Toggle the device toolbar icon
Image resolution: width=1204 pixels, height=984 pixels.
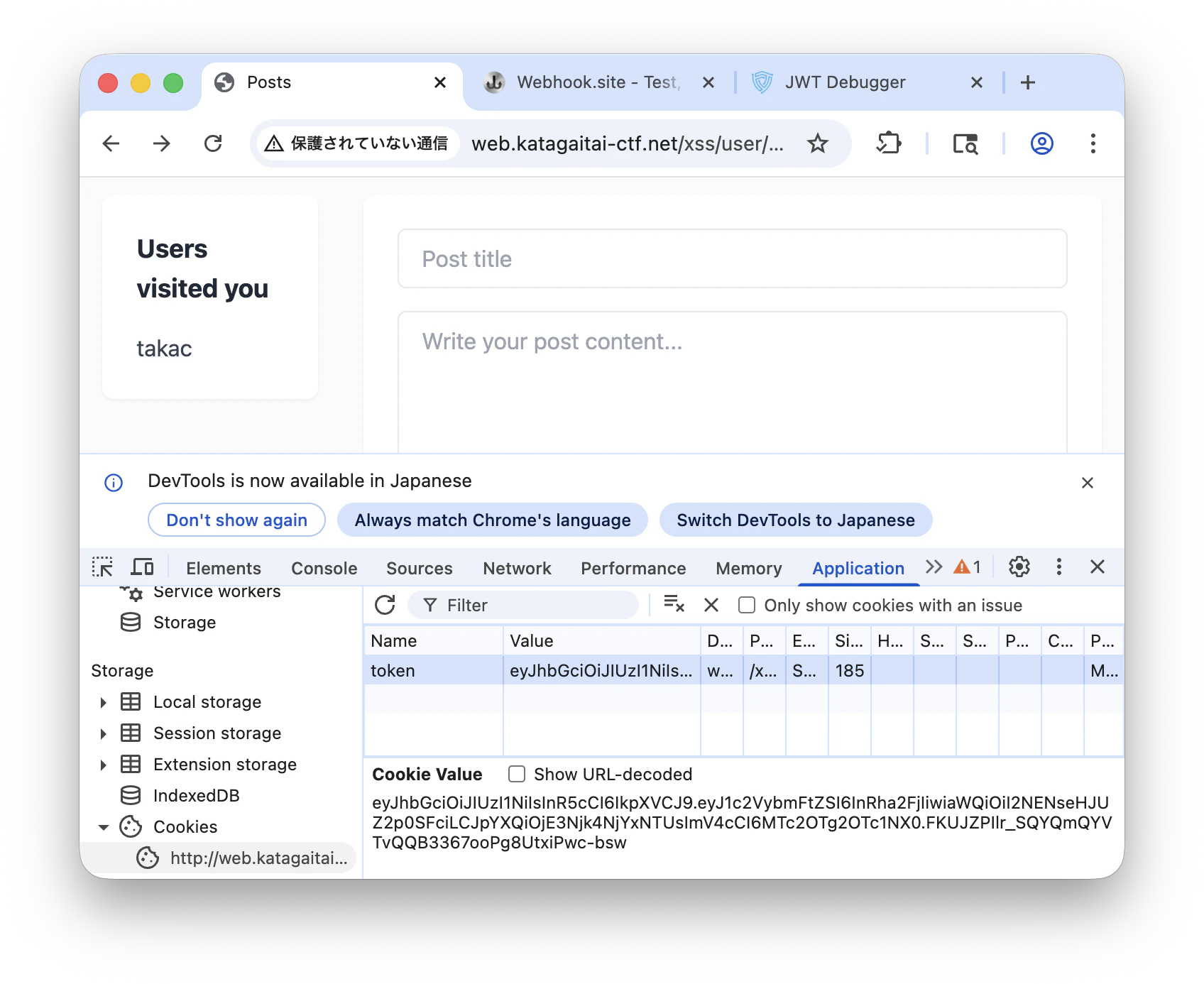[142, 567]
